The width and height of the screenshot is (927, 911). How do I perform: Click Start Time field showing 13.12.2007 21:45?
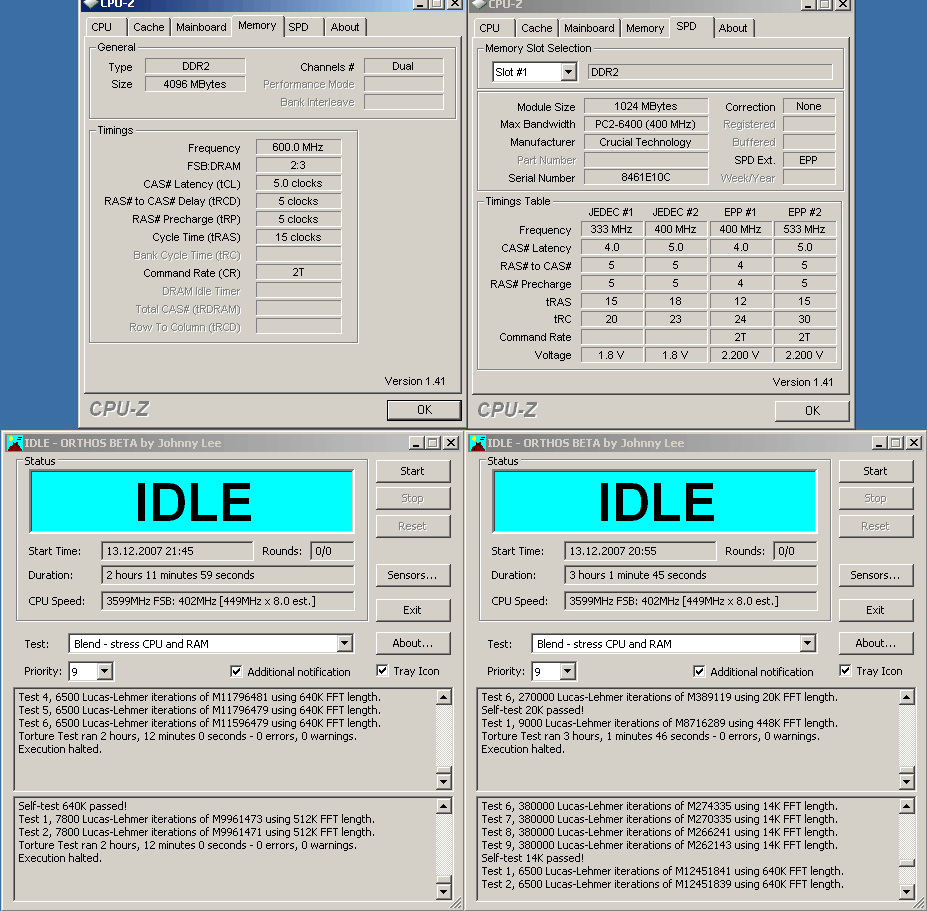[177, 551]
